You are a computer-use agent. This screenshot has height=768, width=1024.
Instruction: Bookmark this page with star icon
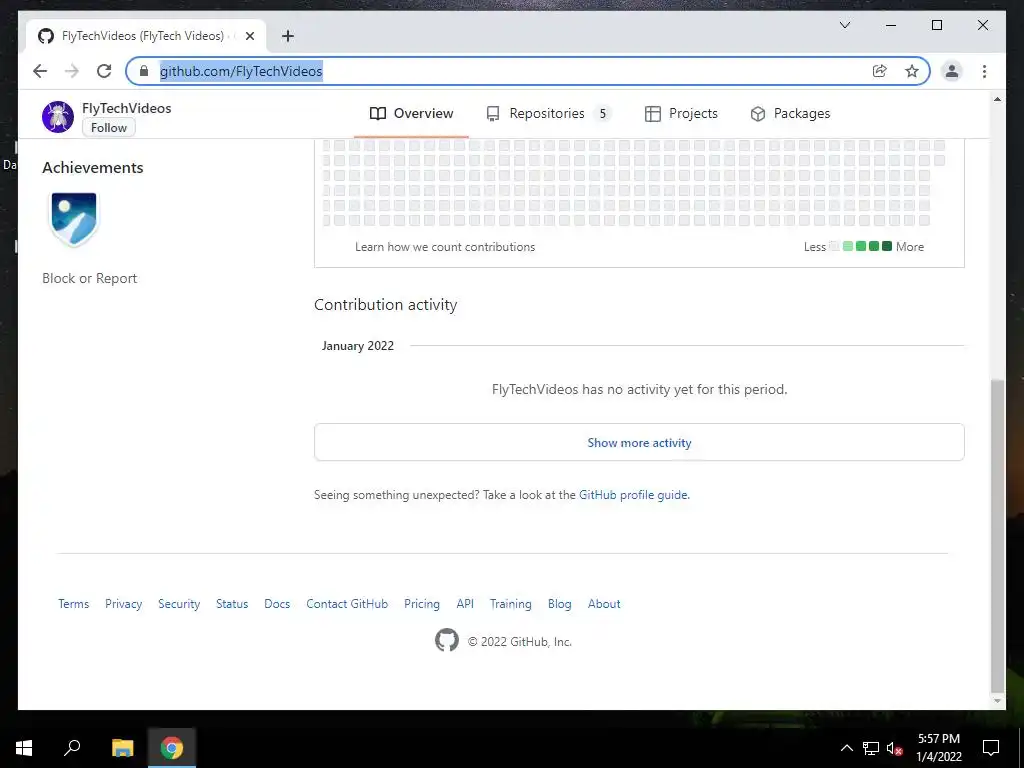tap(912, 71)
